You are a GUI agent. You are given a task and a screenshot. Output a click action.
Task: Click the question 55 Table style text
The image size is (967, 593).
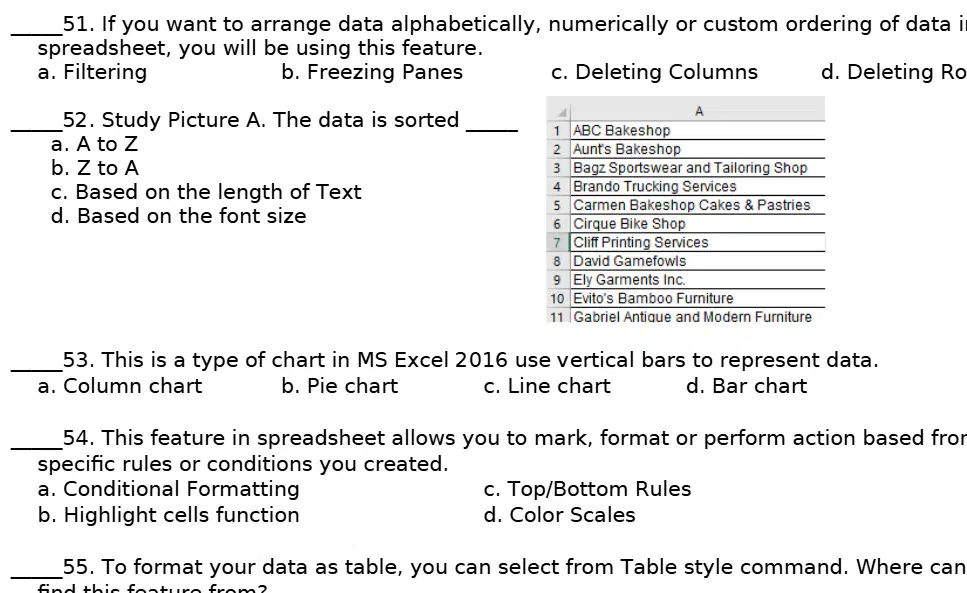[x=514, y=567]
